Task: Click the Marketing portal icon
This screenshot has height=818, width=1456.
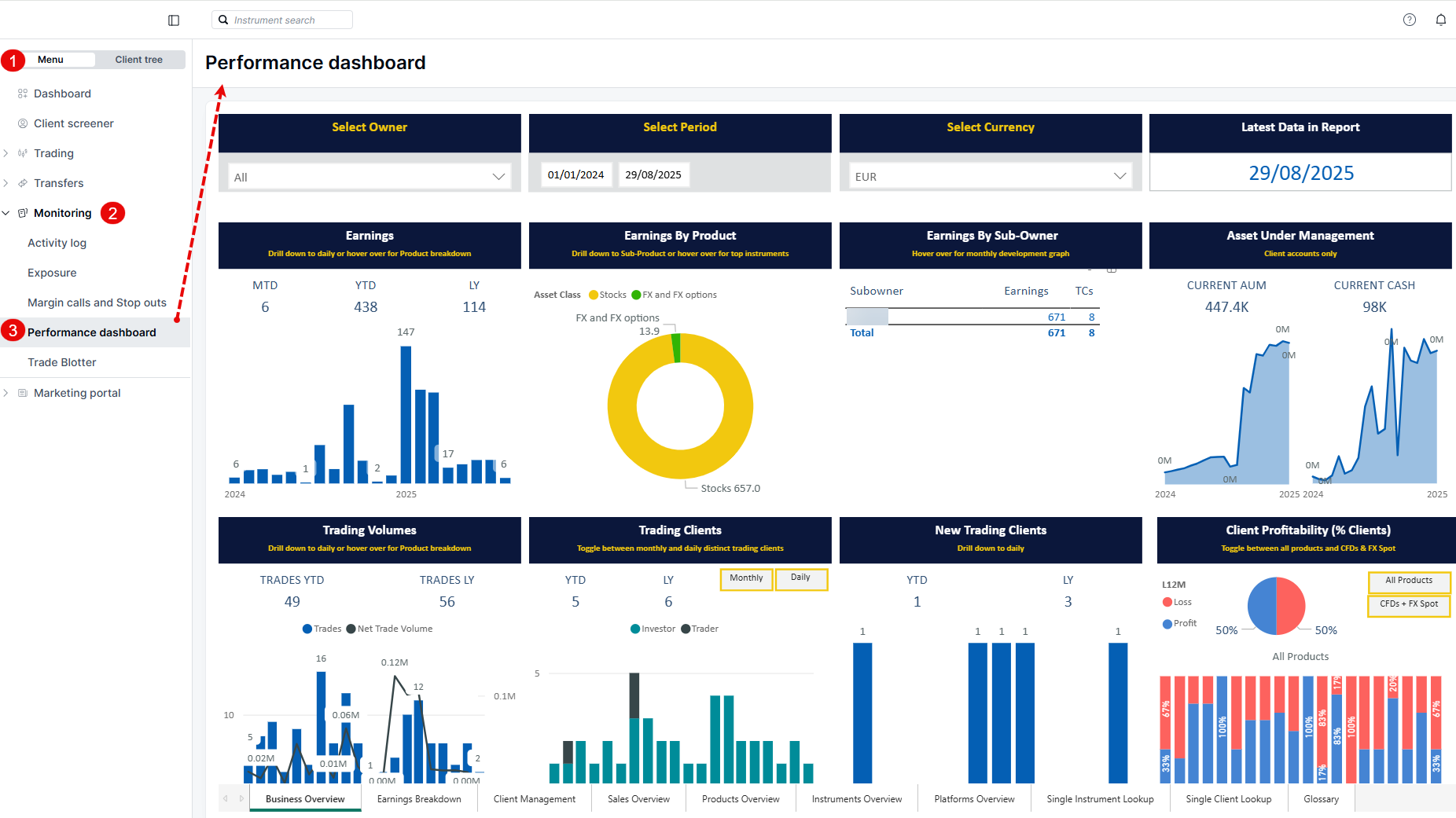Action: coord(23,393)
